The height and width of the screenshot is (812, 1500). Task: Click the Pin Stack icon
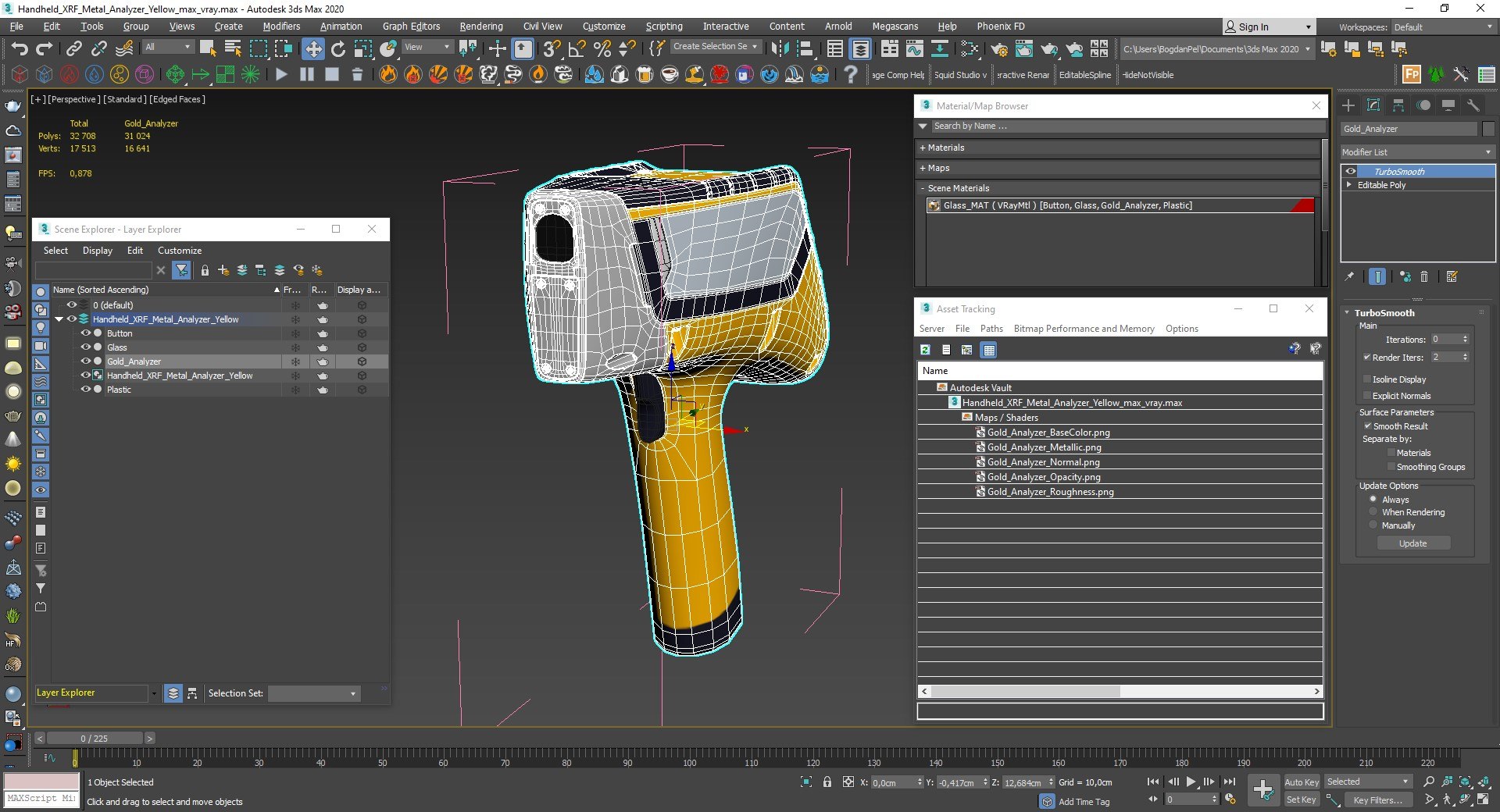[x=1349, y=276]
